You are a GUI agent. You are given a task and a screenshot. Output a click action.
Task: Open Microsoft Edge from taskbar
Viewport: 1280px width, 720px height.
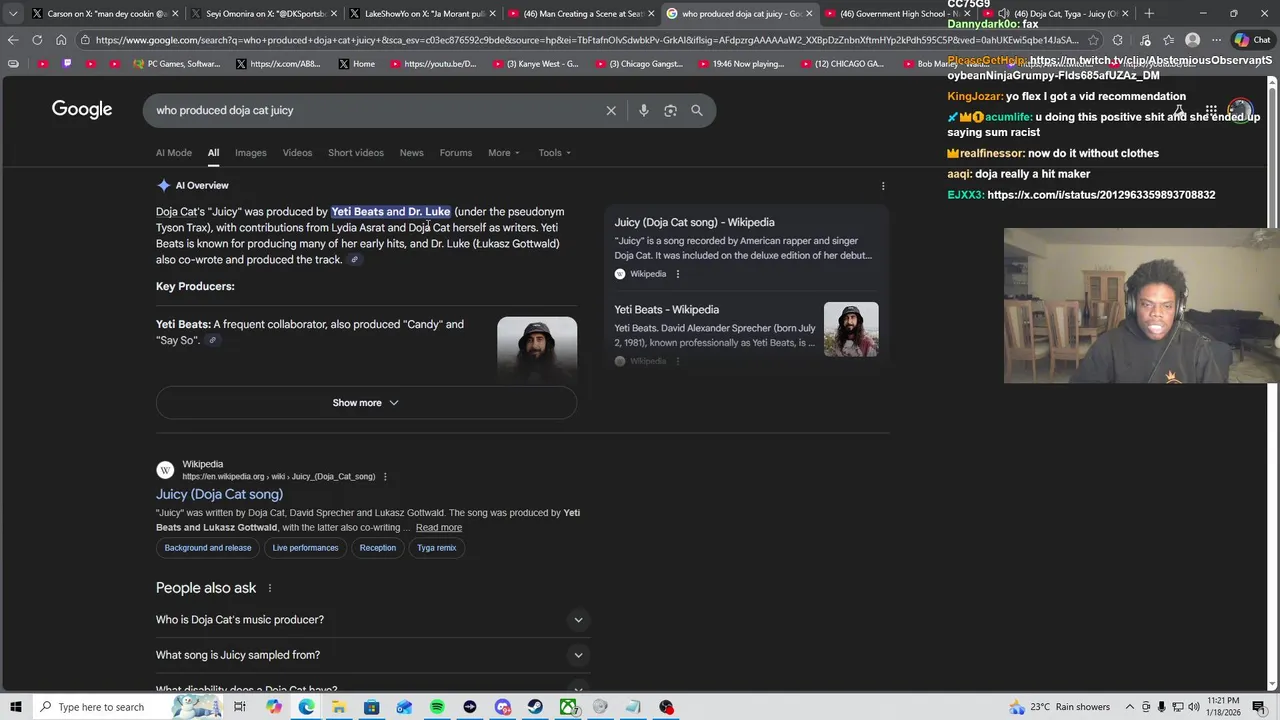pos(306,707)
